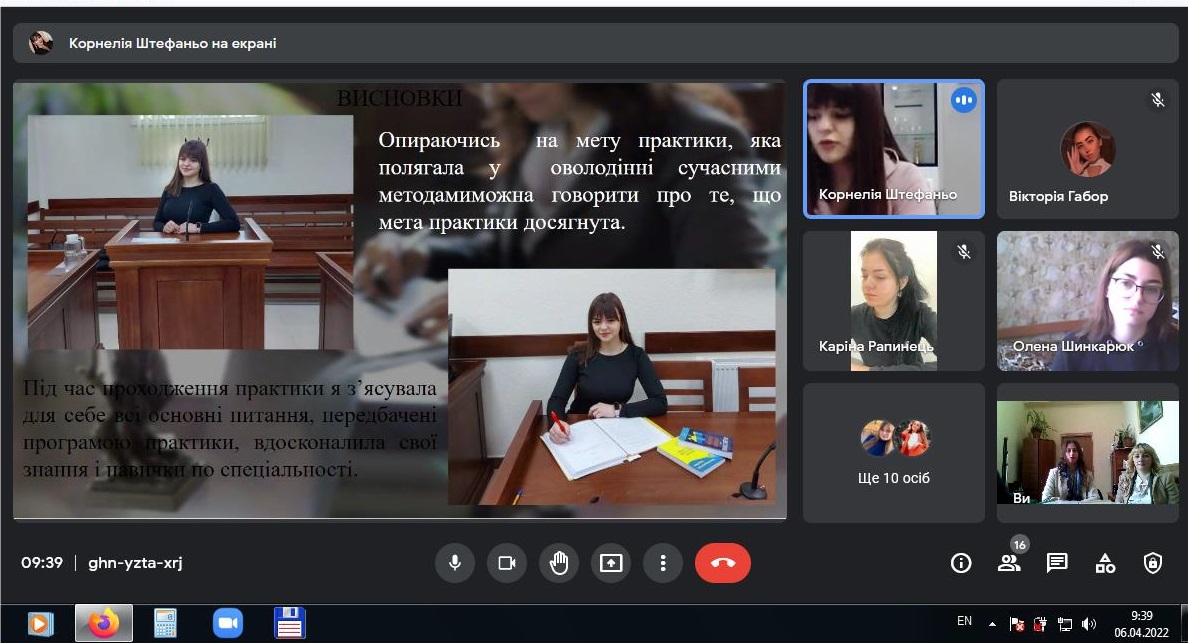Viewport: 1188px width, 643px height.
Task: Click the action center flag tray icon
Action: point(1017,624)
